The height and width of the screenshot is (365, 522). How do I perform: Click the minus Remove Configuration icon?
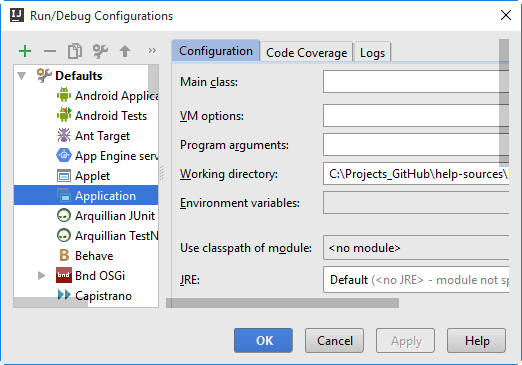(x=50, y=51)
